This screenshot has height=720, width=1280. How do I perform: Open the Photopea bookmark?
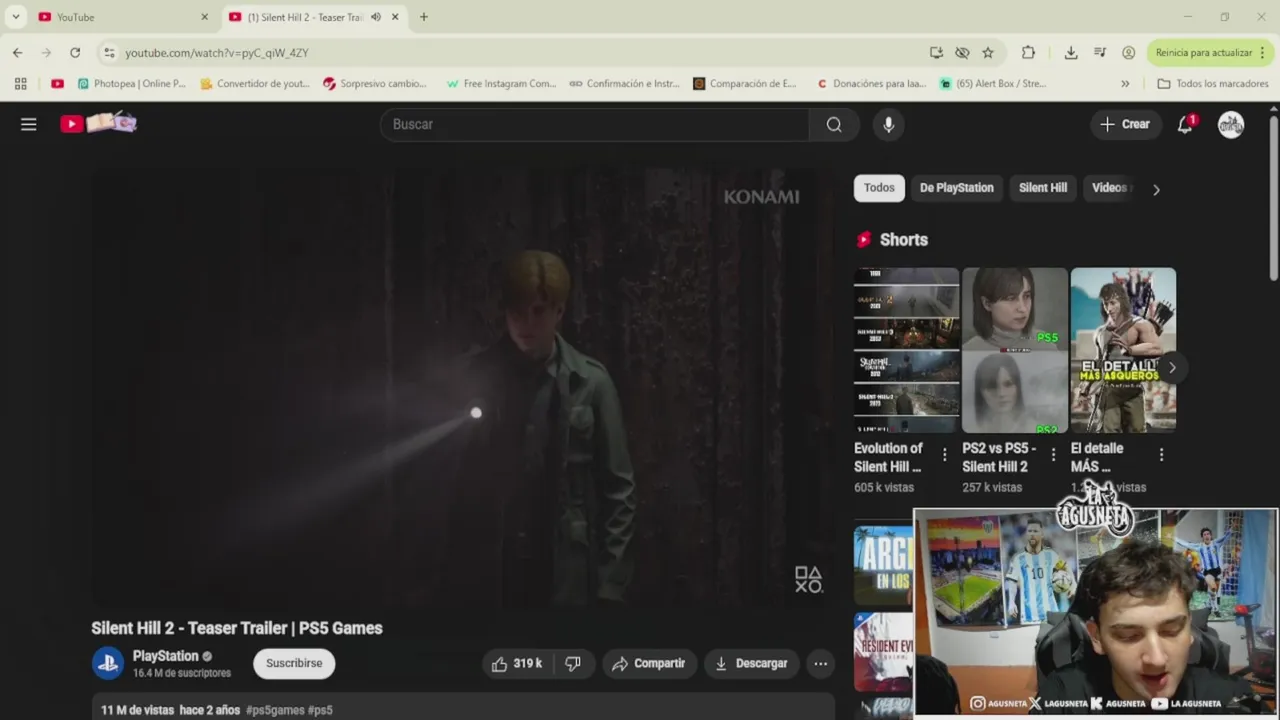pos(132,84)
